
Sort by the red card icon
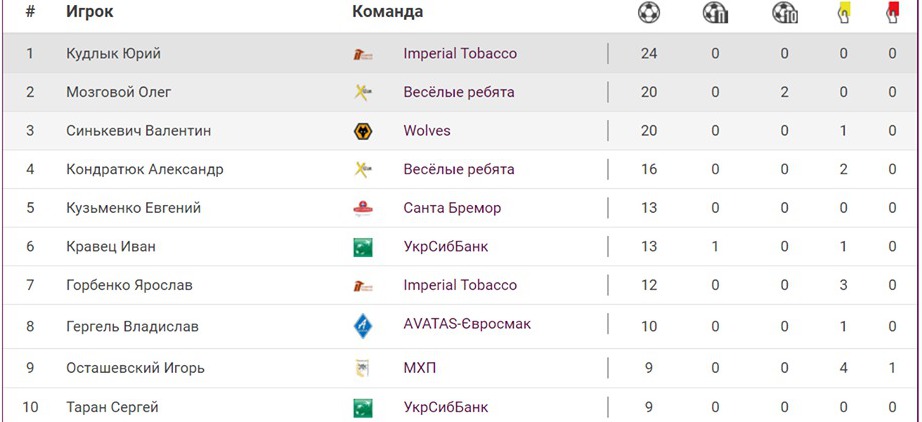pyautogui.click(x=892, y=13)
